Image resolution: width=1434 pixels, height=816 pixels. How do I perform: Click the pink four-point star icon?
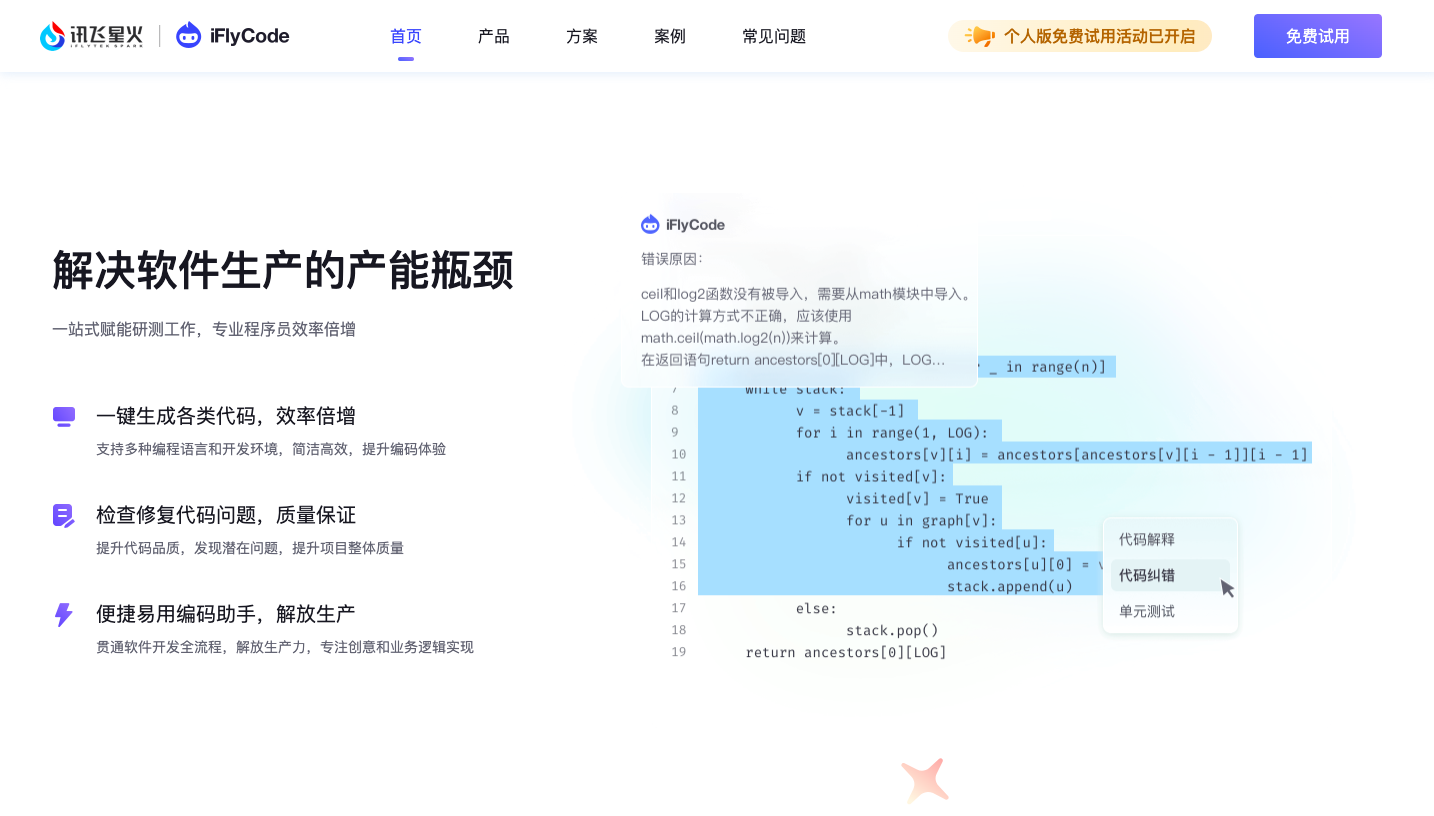click(924, 780)
